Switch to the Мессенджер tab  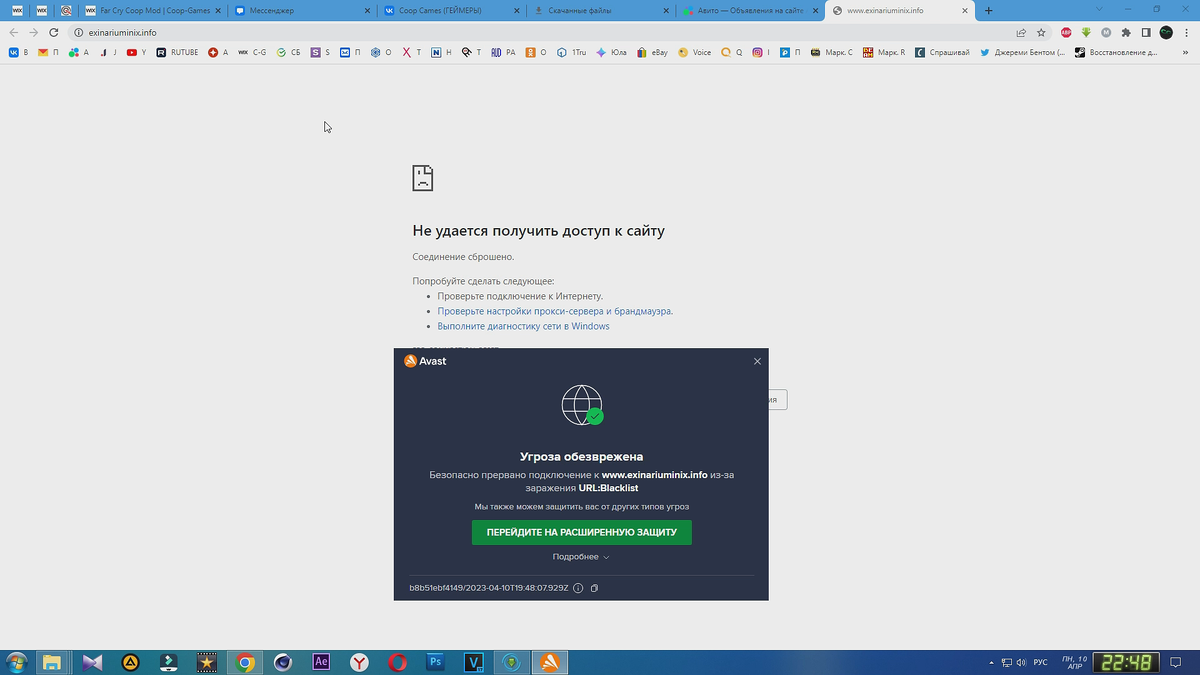pyautogui.click(x=302, y=10)
